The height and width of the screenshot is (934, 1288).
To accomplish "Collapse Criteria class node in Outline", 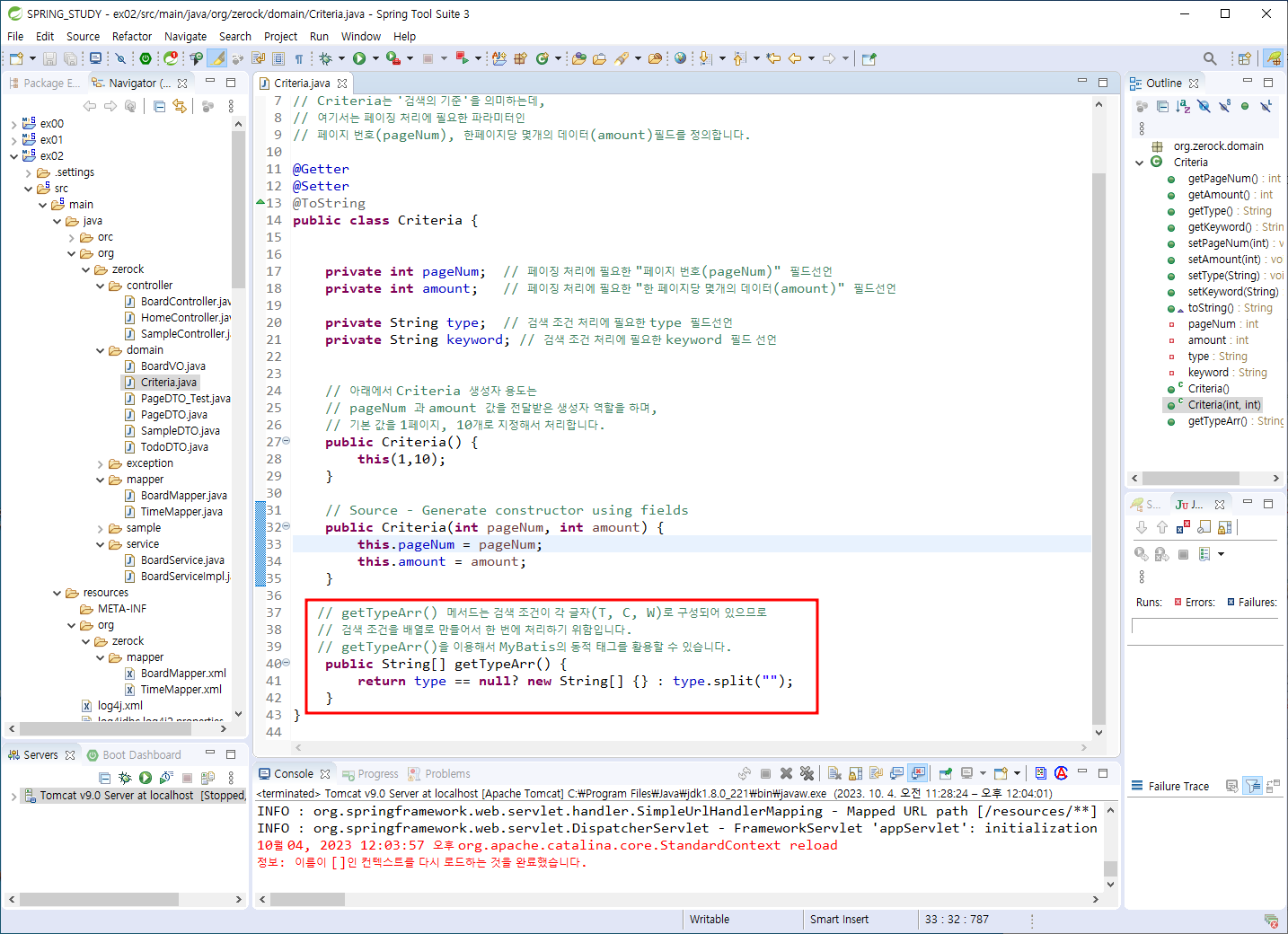I will point(1140,163).
